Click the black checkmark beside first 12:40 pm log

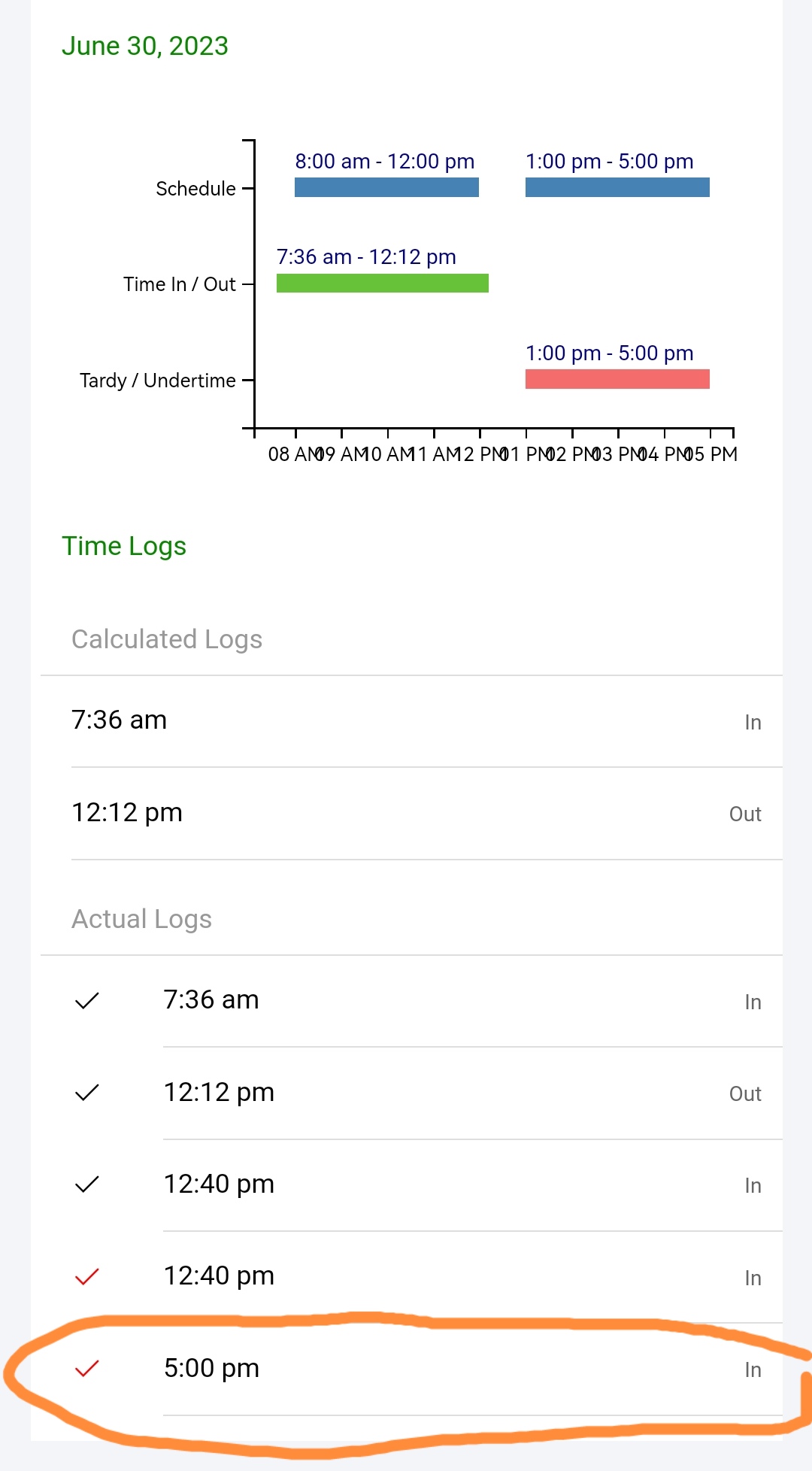[87, 1184]
